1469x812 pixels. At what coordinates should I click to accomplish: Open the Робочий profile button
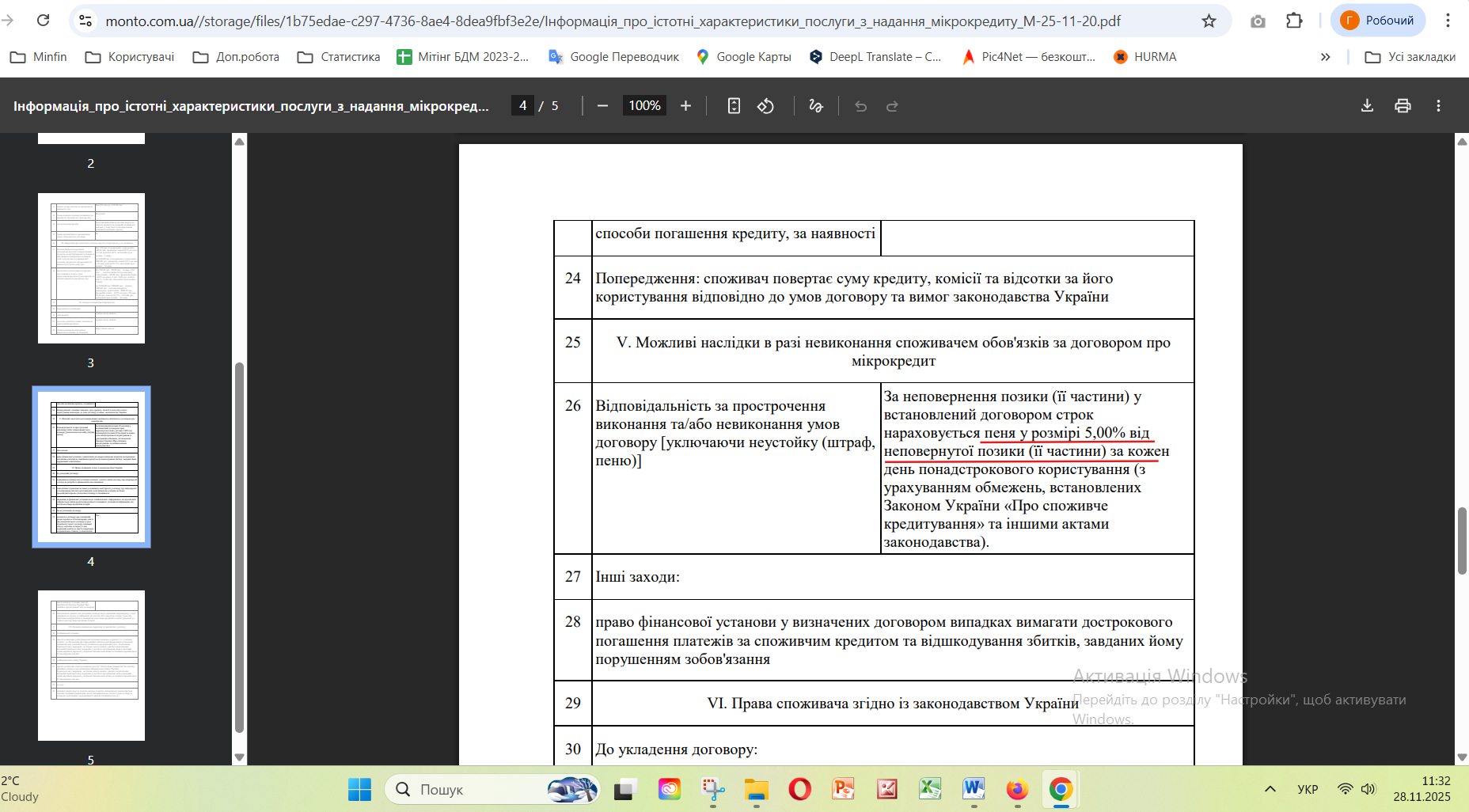coord(1378,21)
